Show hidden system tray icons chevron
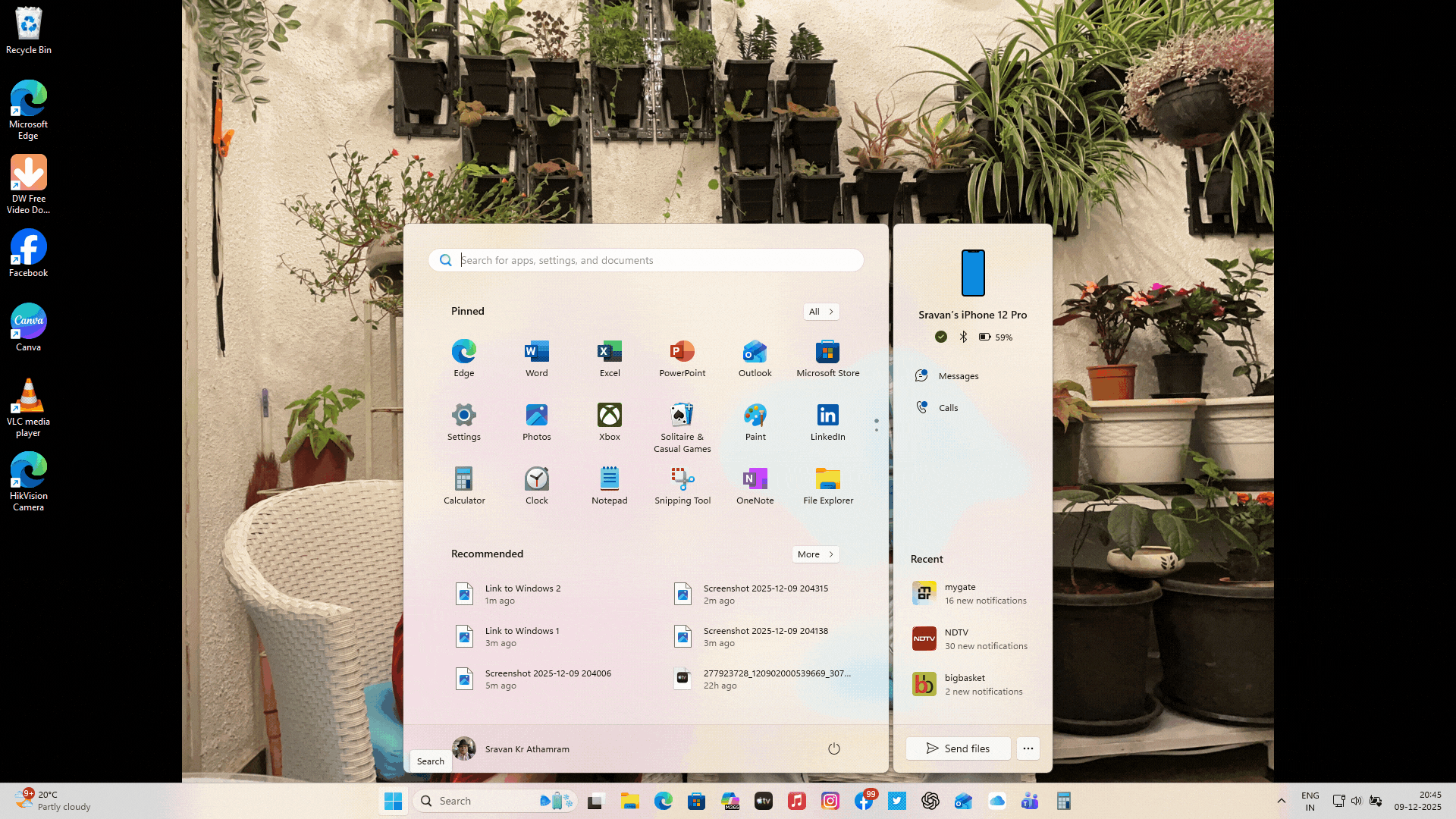 (1281, 801)
